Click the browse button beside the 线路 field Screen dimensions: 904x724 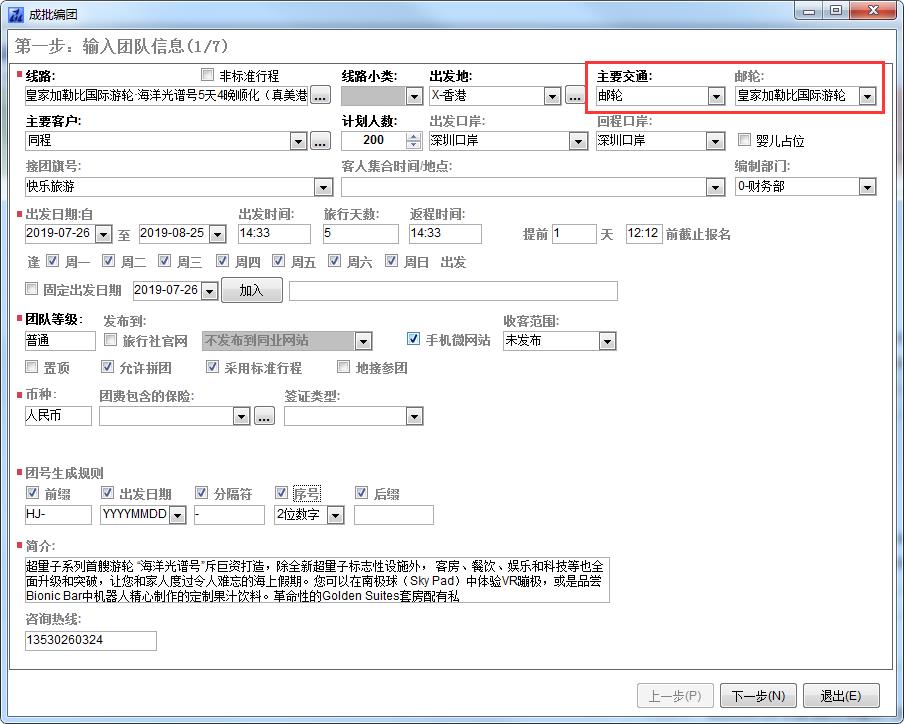tap(320, 96)
